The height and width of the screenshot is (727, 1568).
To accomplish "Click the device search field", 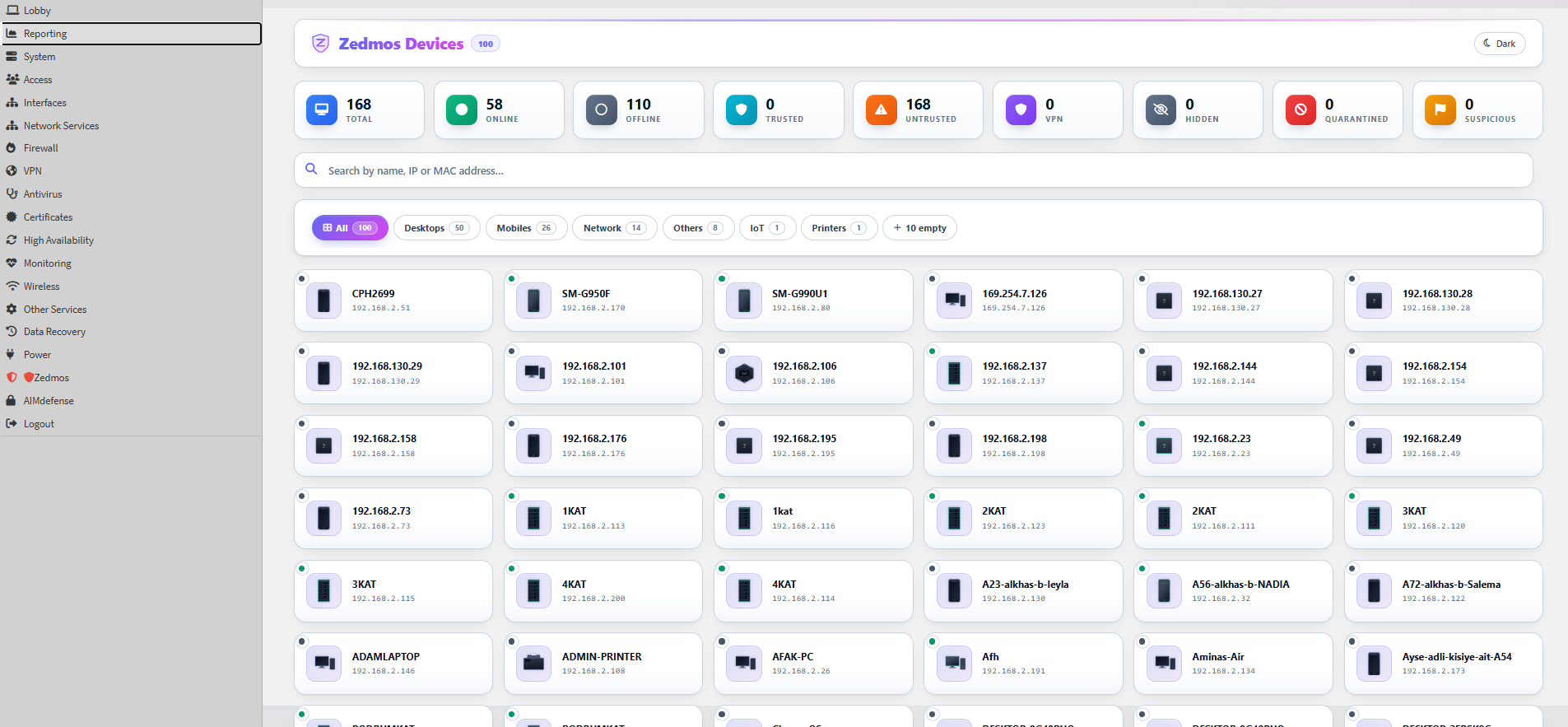I will 914,170.
